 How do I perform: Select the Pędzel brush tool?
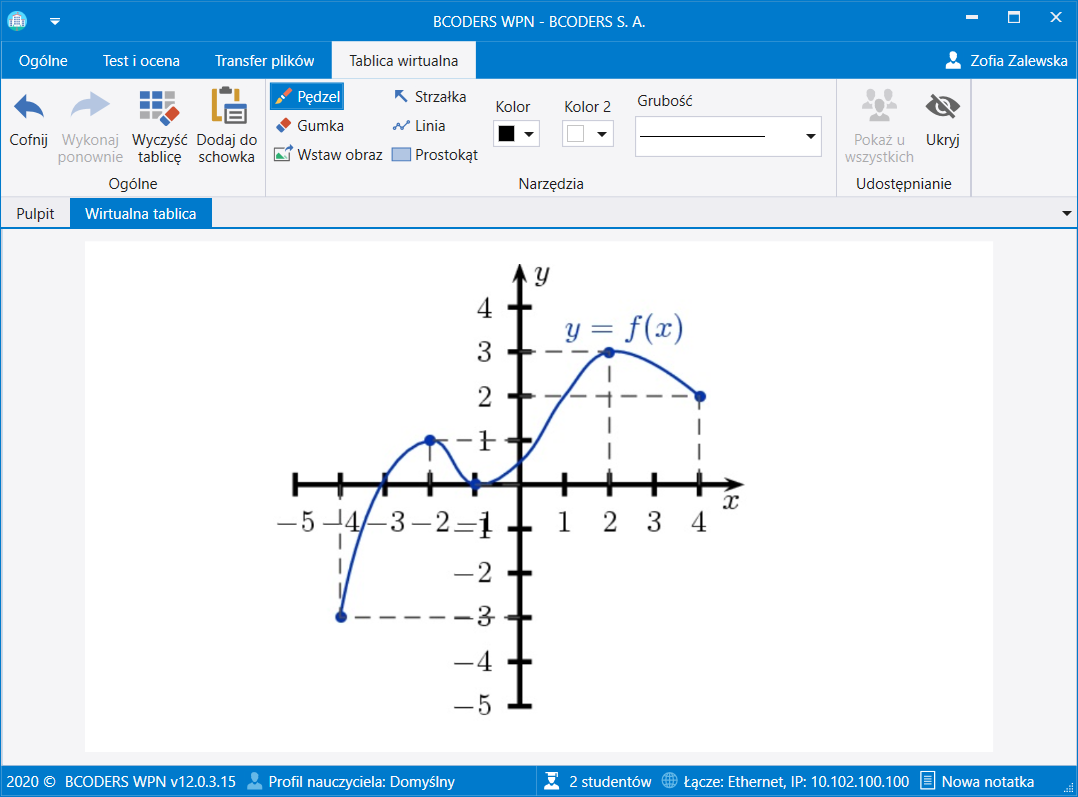(307, 97)
